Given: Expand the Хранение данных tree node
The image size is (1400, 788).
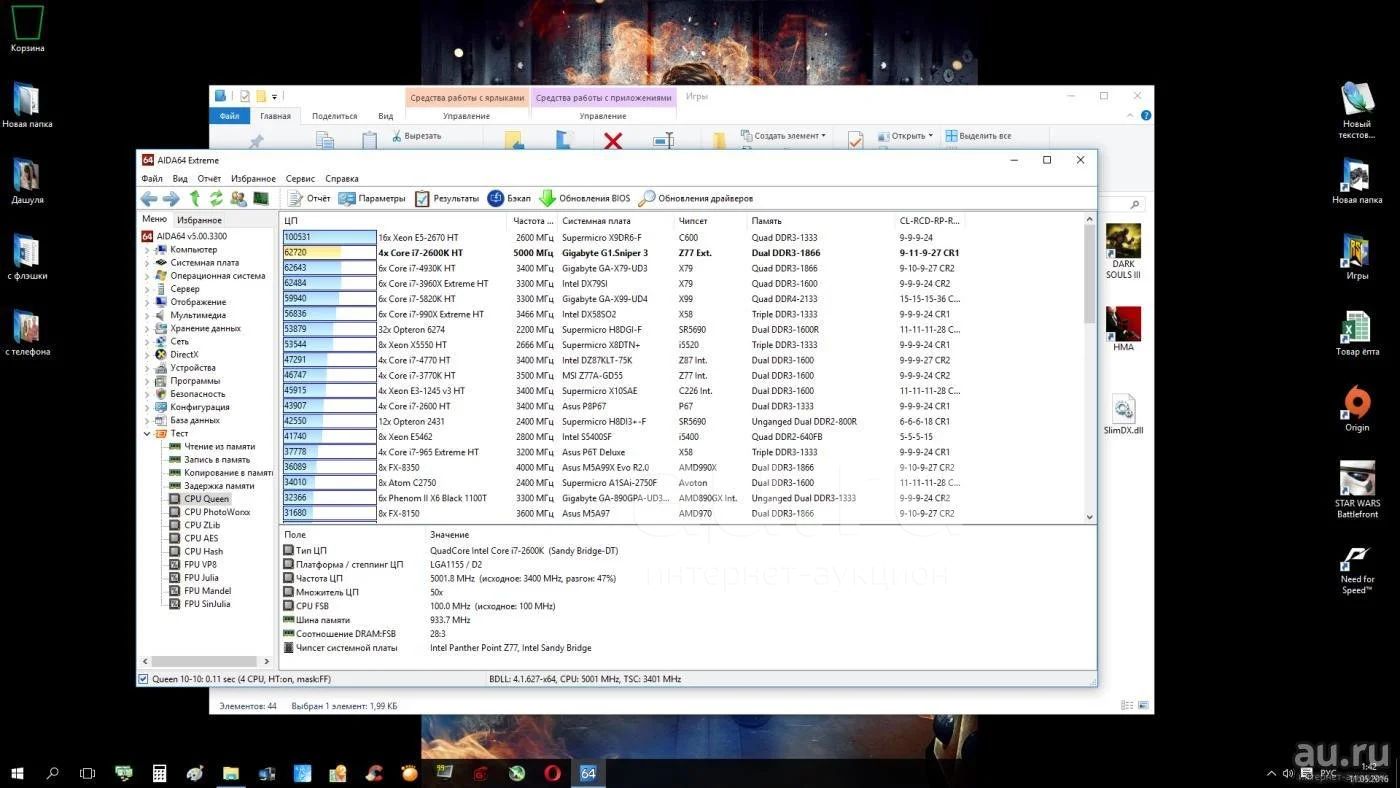Looking at the screenshot, I should [147, 328].
